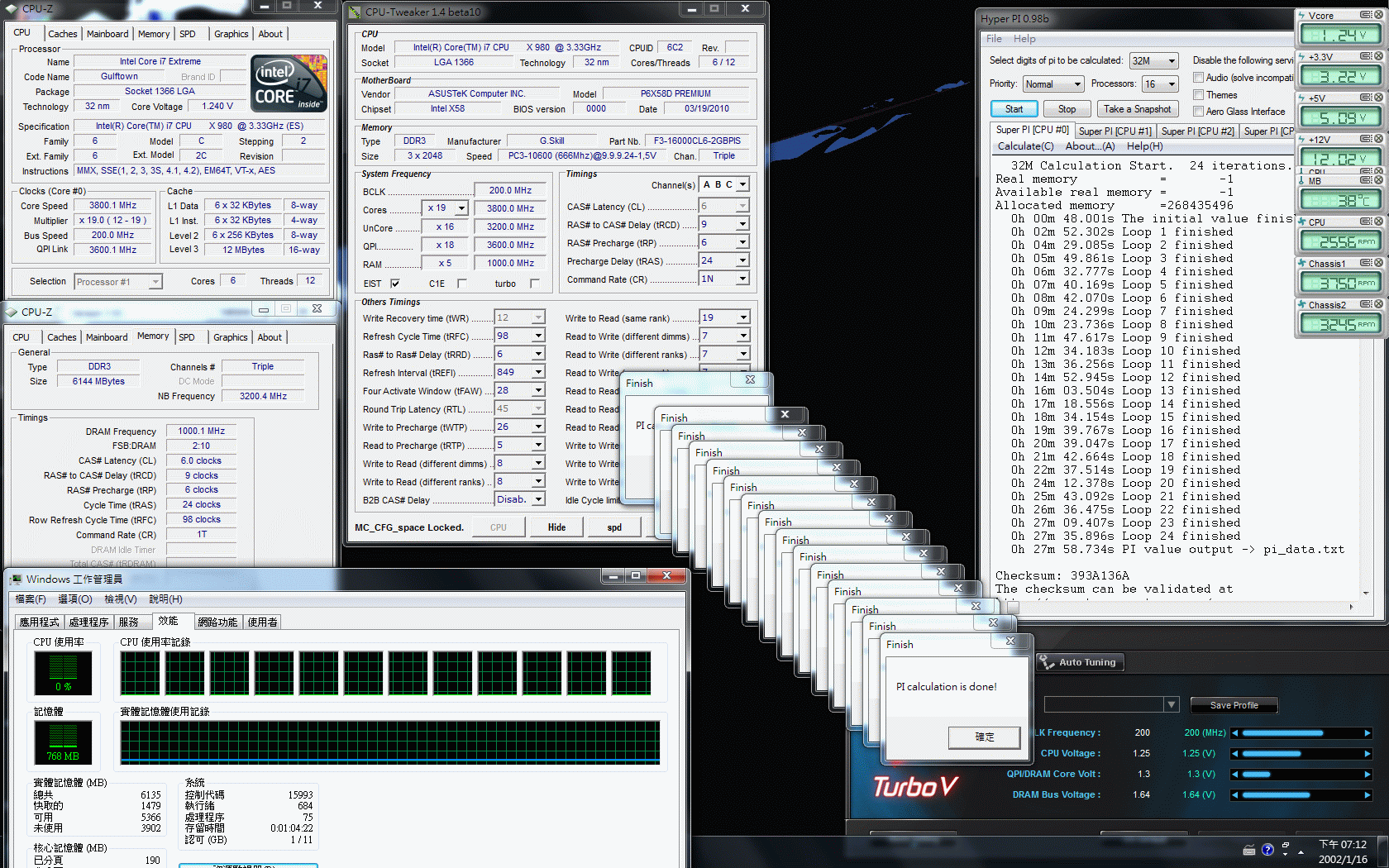This screenshot has width=1389, height=868.
Task: Close the +3.3V sensor gadget
Action: point(1378,56)
